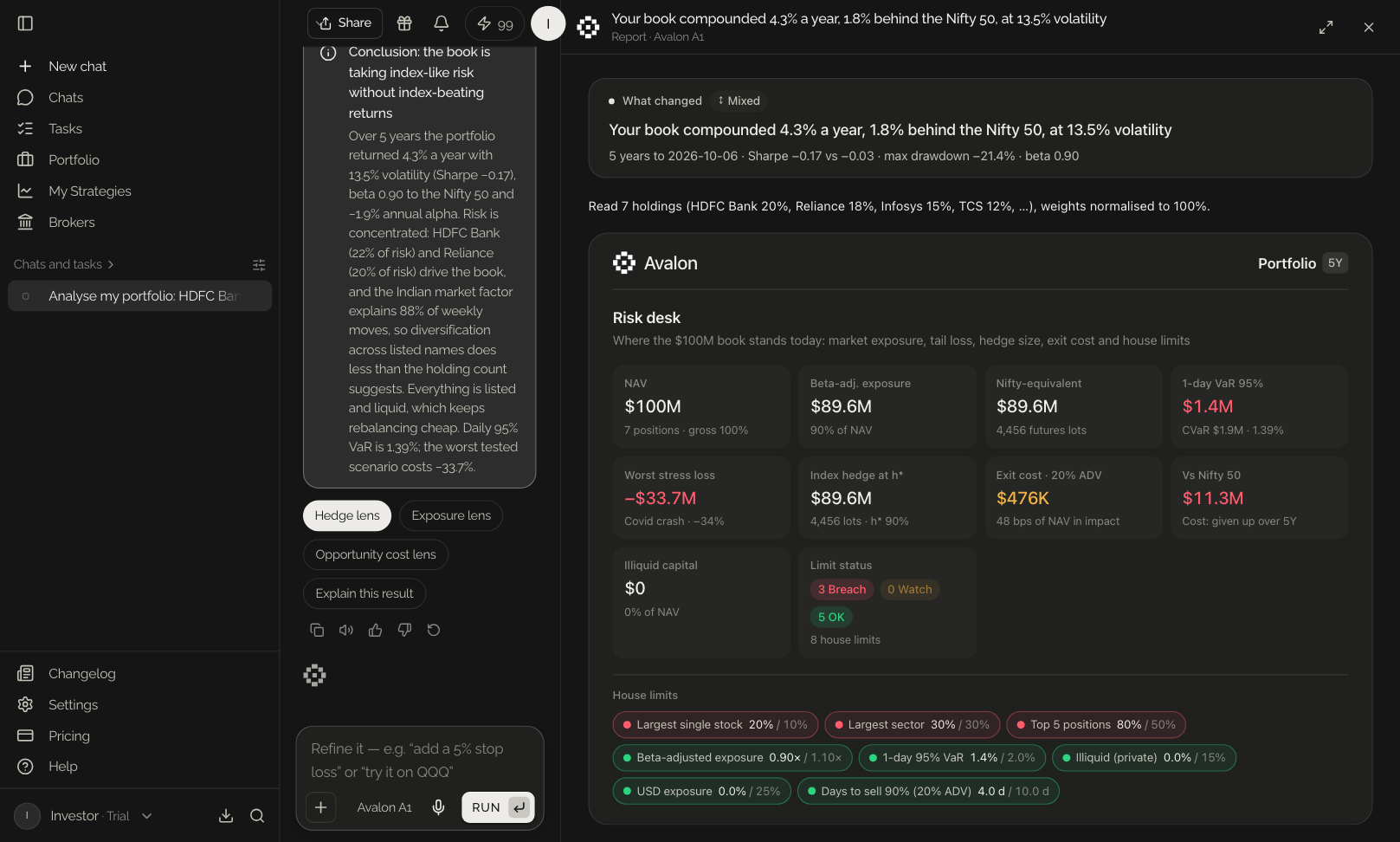
Task: Click the RUN button
Action: click(498, 807)
